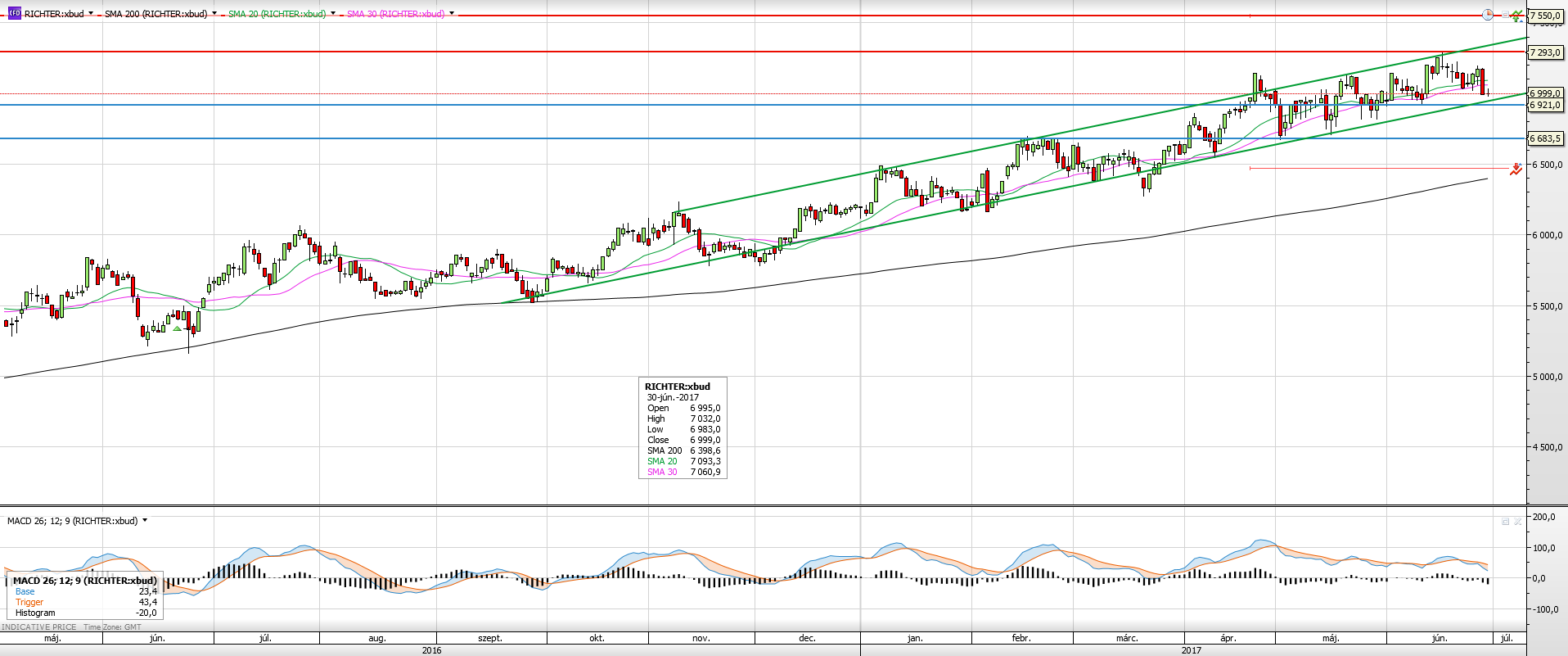Image resolution: width=1568 pixels, height=656 pixels.
Task: Click the 6 500,0 price axis value
Action: [1548, 165]
